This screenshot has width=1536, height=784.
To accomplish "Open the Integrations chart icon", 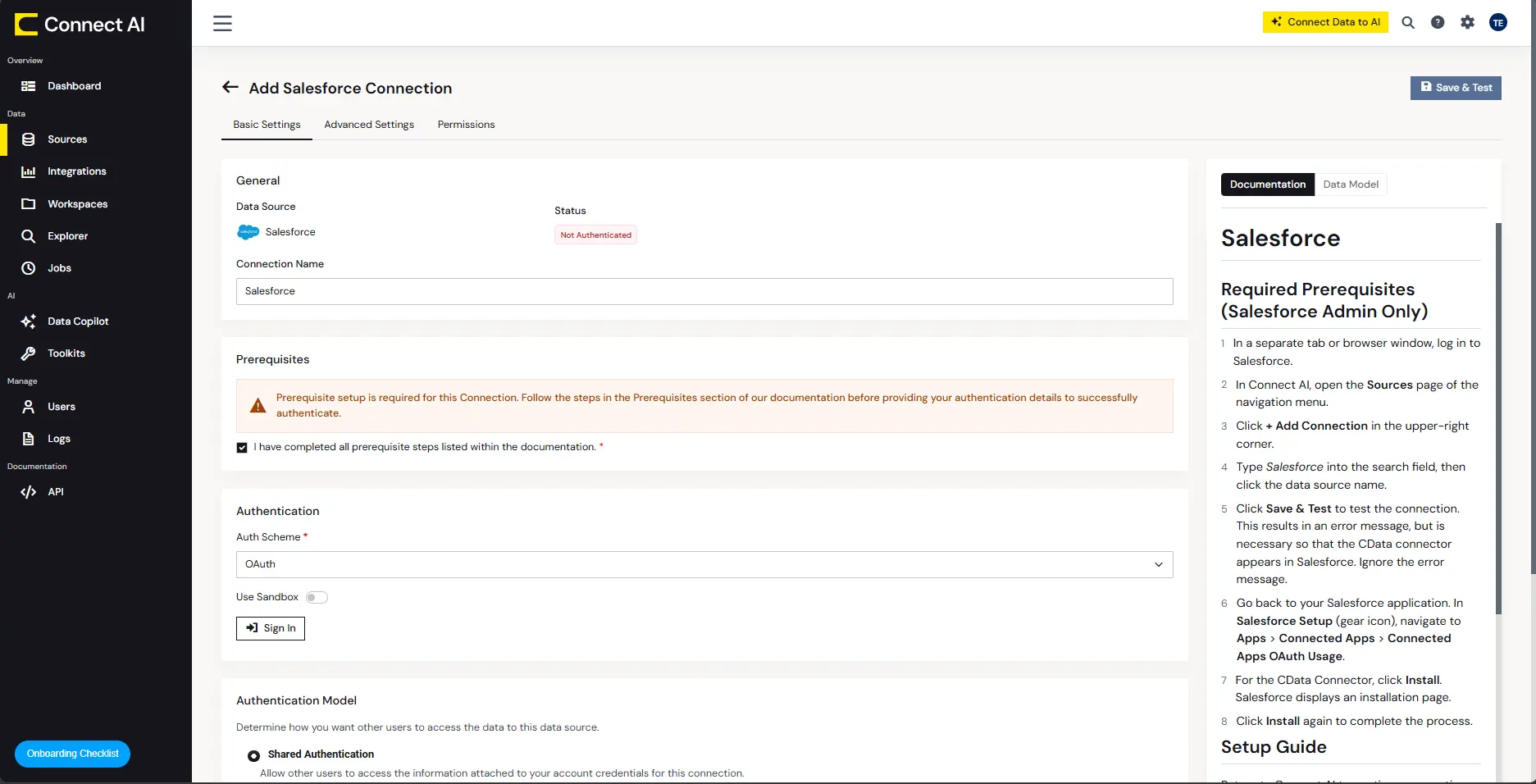I will click(x=29, y=171).
